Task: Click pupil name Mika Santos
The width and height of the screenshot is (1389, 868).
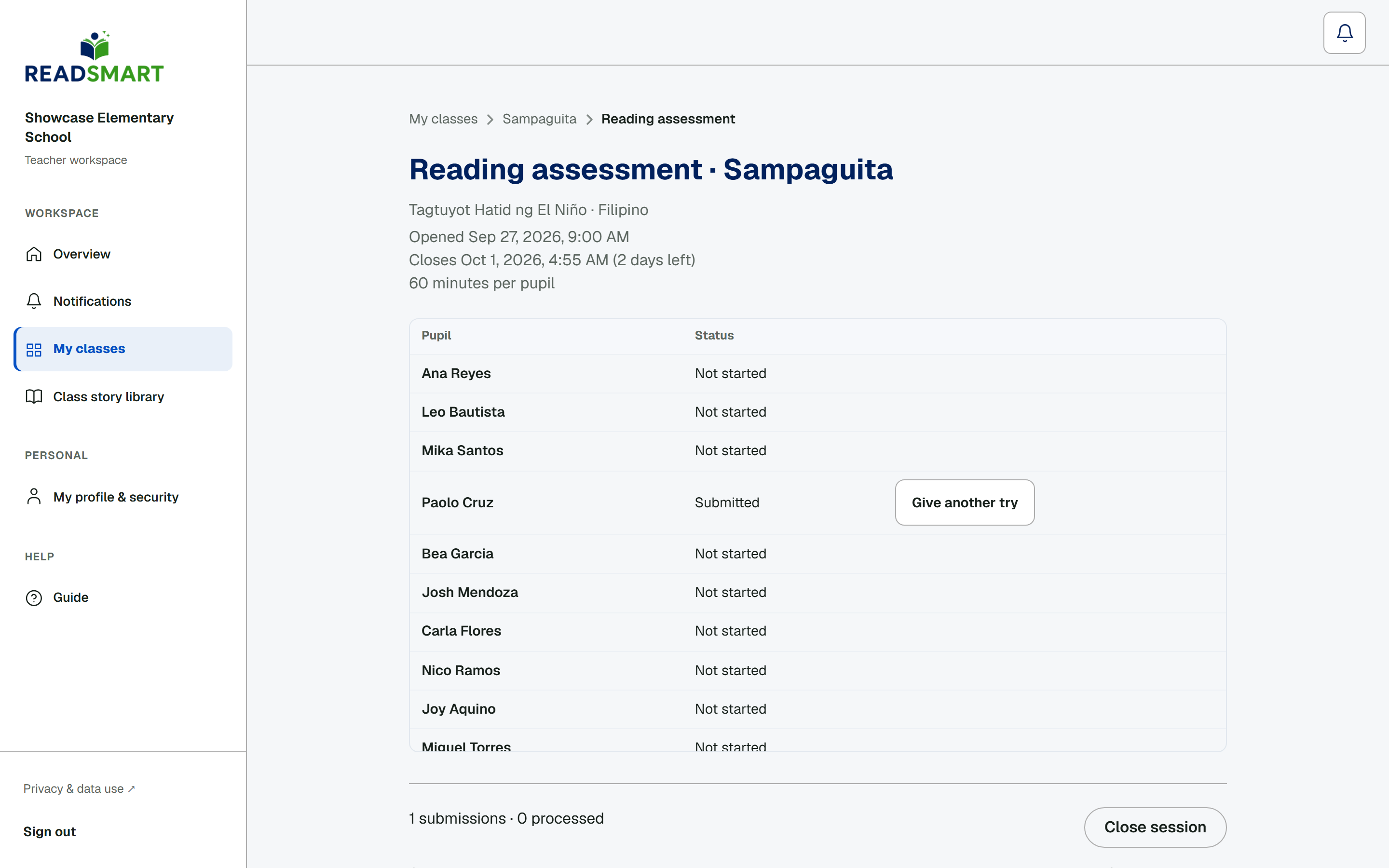Action: click(462, 451)
